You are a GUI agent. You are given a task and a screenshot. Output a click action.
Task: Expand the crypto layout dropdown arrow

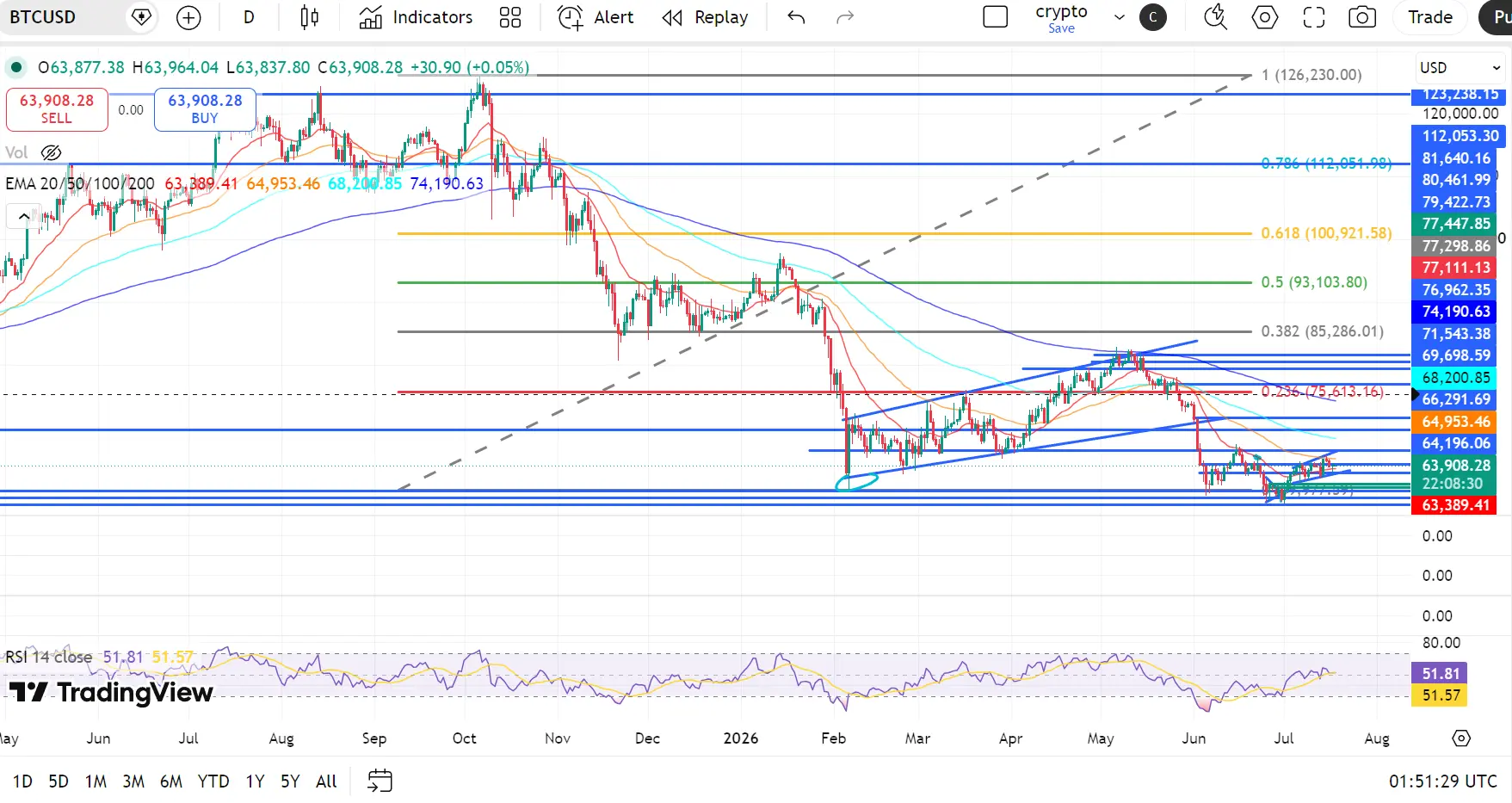pos(1120,17)
